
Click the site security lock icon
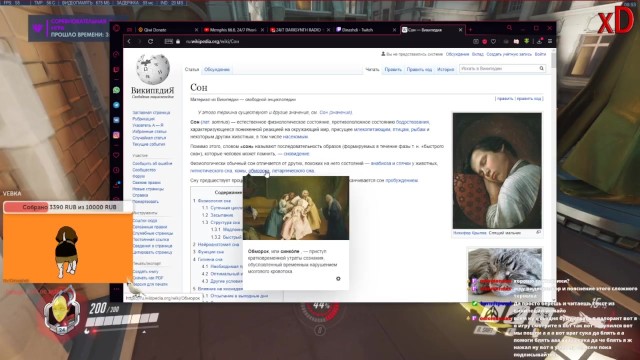pyautogui.click(x=178, y=42)
